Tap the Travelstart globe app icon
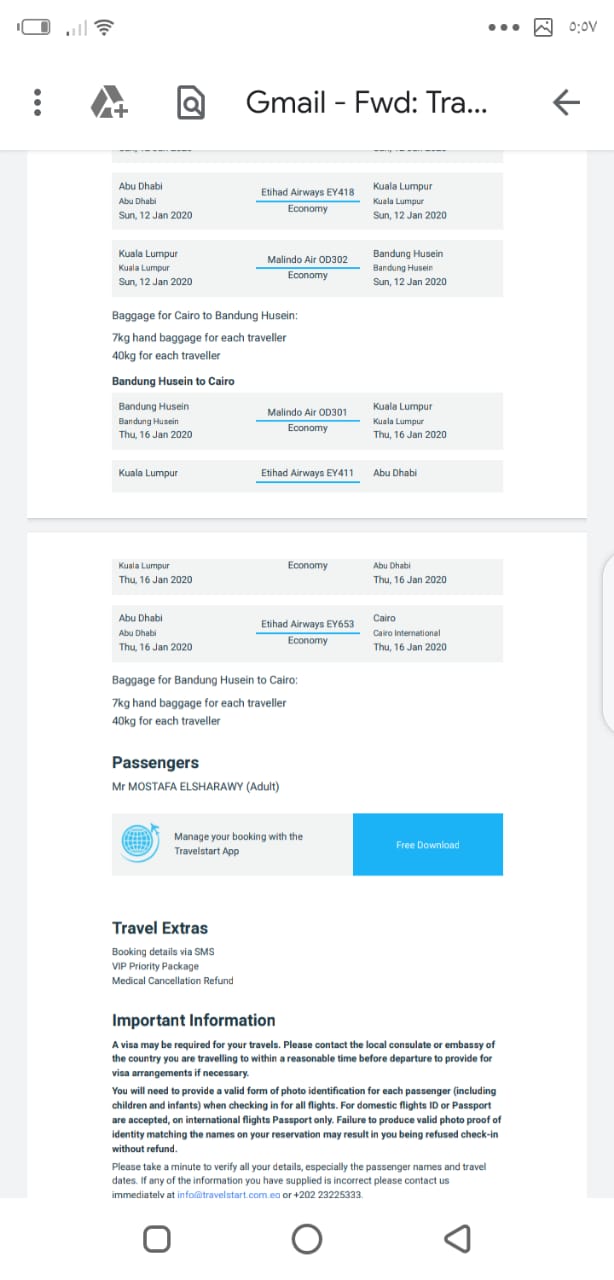Screen dimensions: 614x1280 pyautogui.click(x=141, y=843)
